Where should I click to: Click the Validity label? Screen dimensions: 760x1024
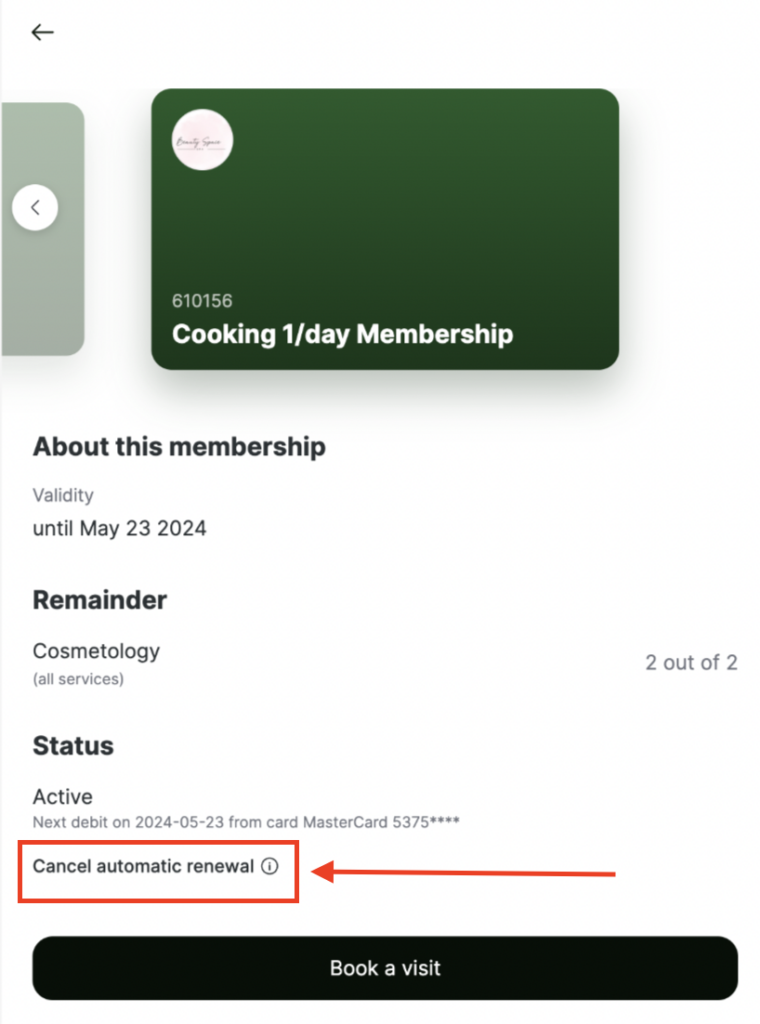pos(63,495)
